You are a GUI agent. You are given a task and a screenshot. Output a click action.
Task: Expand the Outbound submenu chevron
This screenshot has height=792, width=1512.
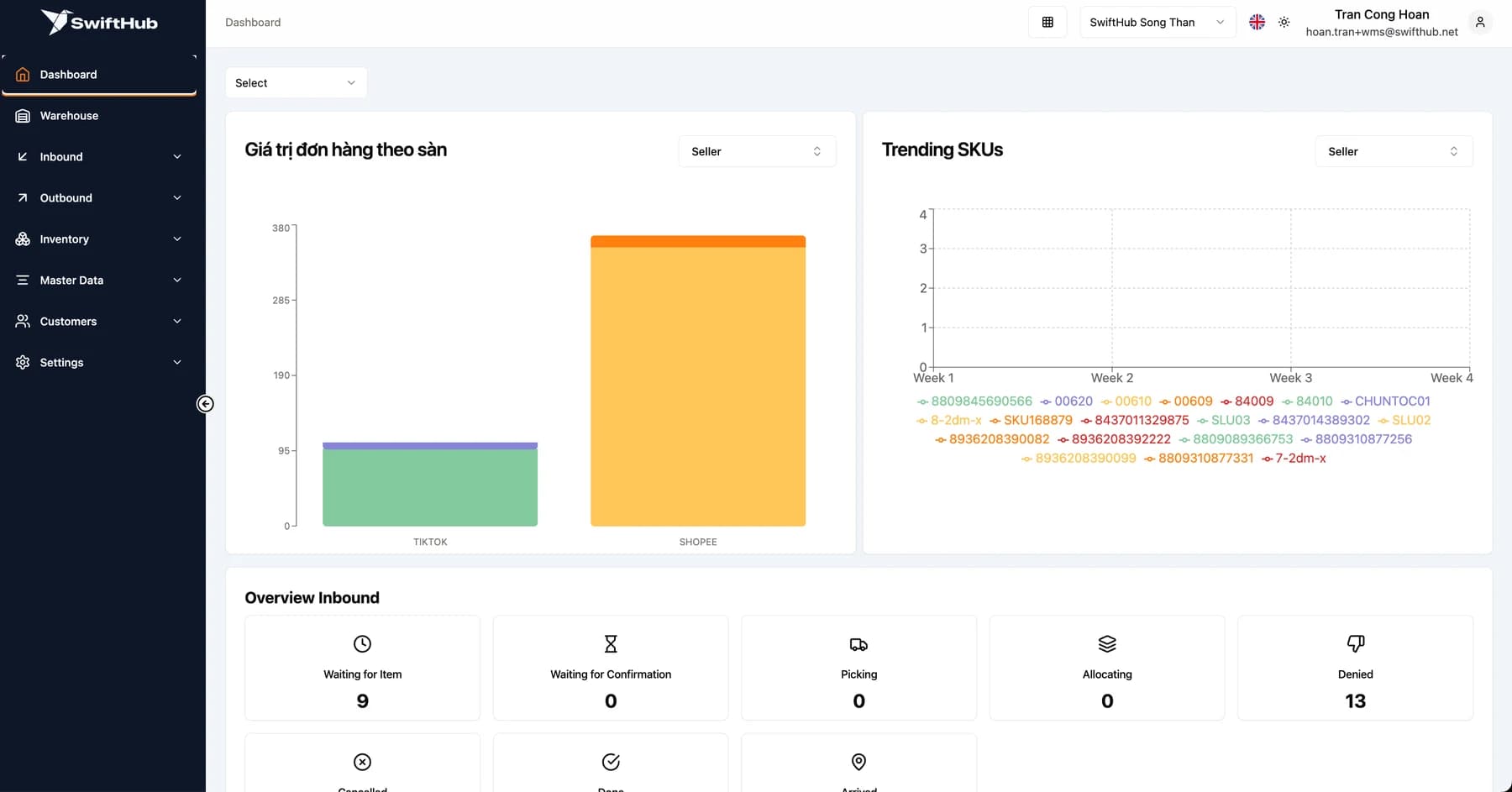[177, 198]
